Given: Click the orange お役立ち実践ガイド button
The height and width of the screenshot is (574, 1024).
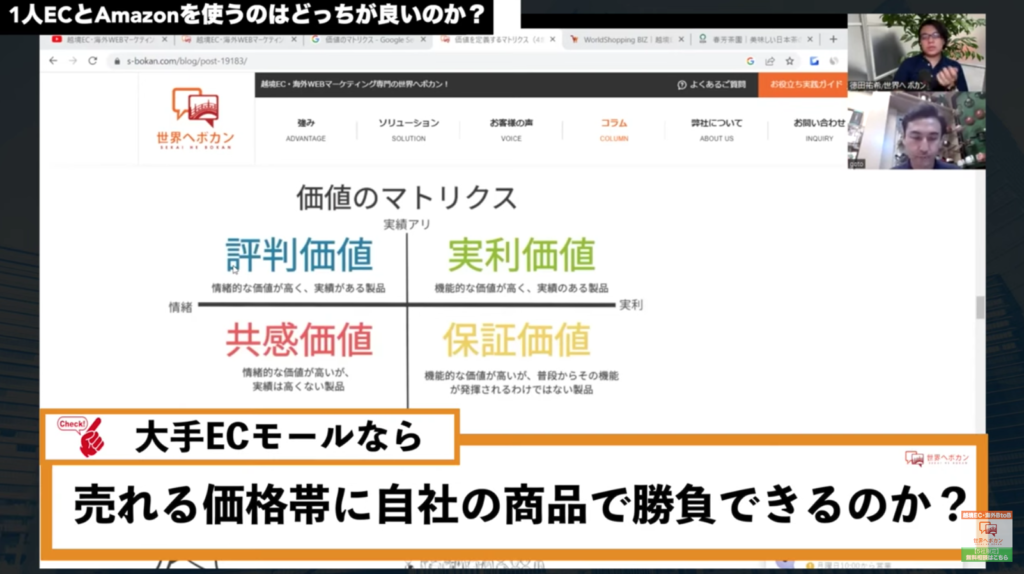Looking at the screenshot, I should pyautogui.click(x=803, y=85).
